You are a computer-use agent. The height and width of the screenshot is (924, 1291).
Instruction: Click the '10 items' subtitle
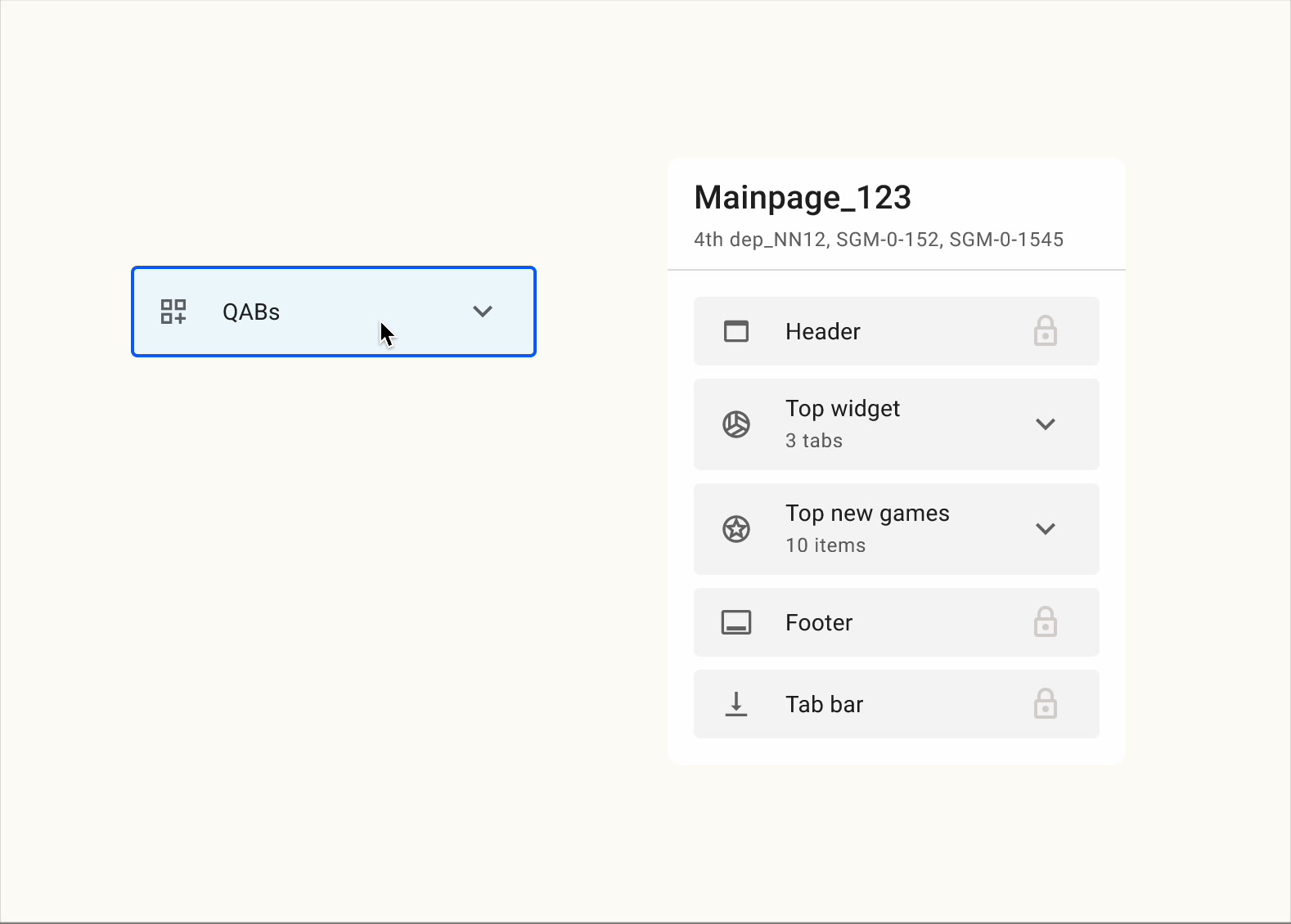point(825,545)
